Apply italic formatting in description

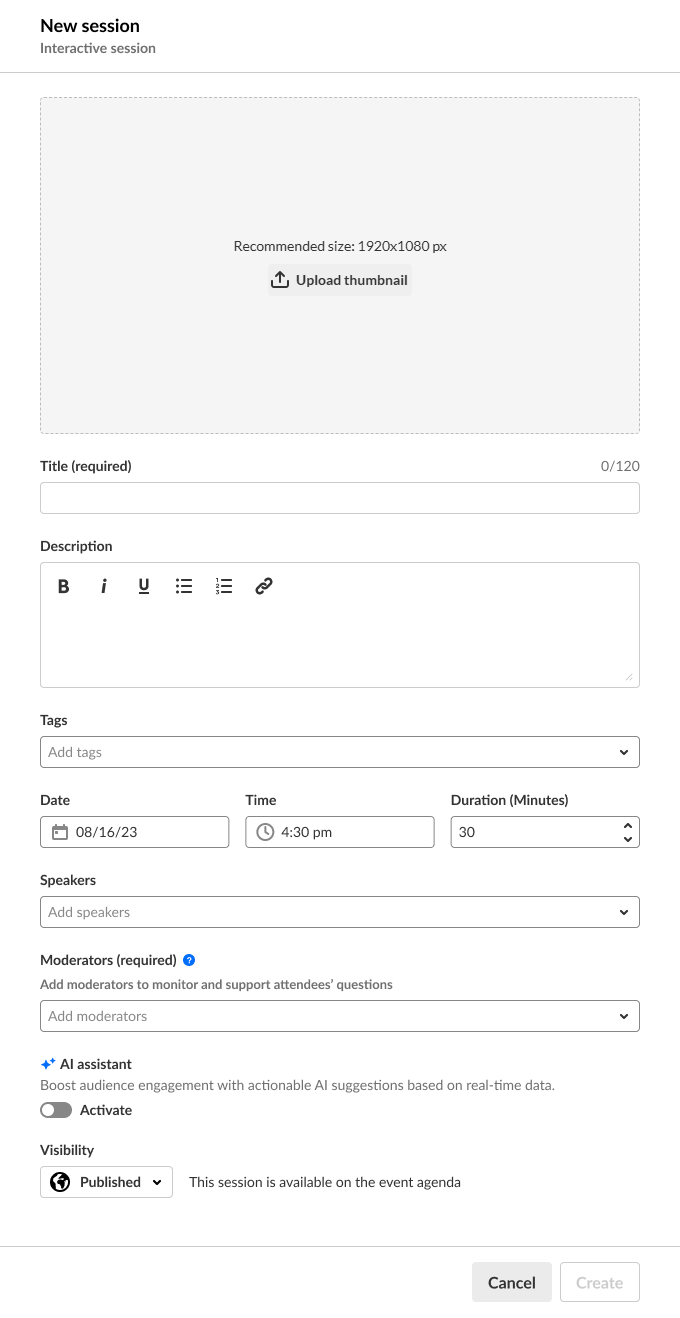tap(104, 587)
